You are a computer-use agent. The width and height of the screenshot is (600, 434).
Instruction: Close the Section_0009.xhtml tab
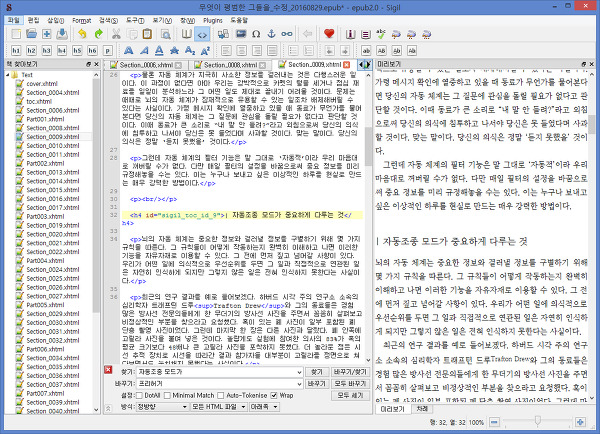(347, 65)
